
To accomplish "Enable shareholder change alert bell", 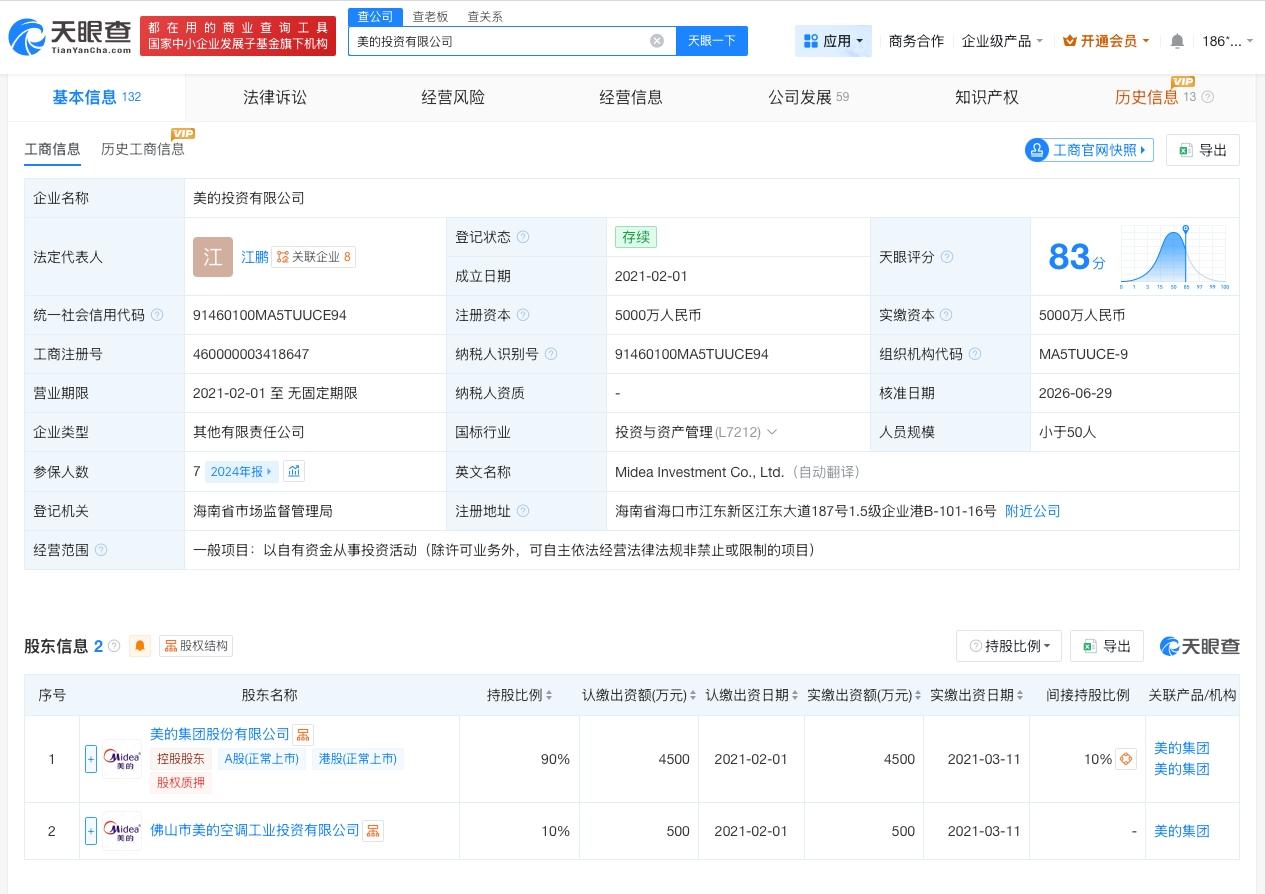I will click(x=140, y=646).
